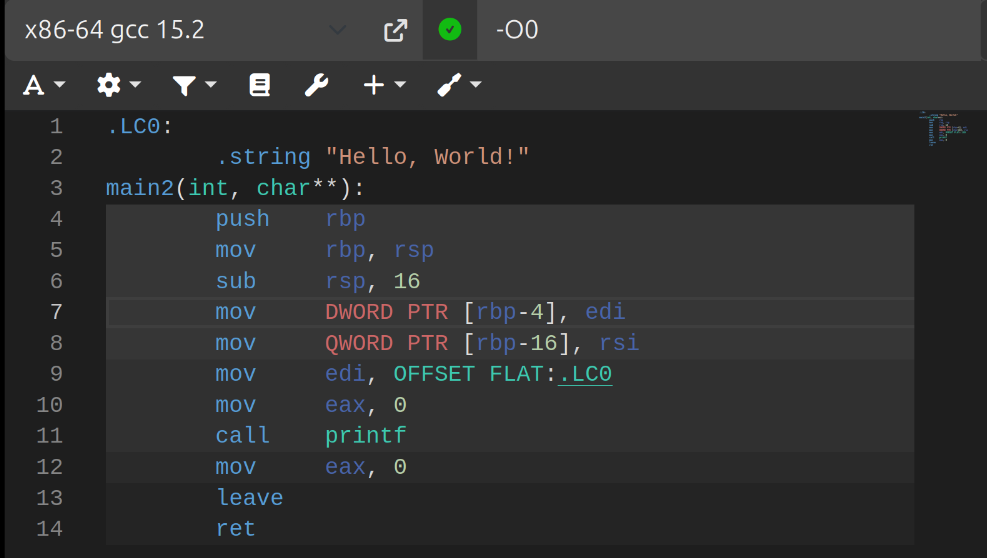Open the add tool menu

[x=459, y=84]
